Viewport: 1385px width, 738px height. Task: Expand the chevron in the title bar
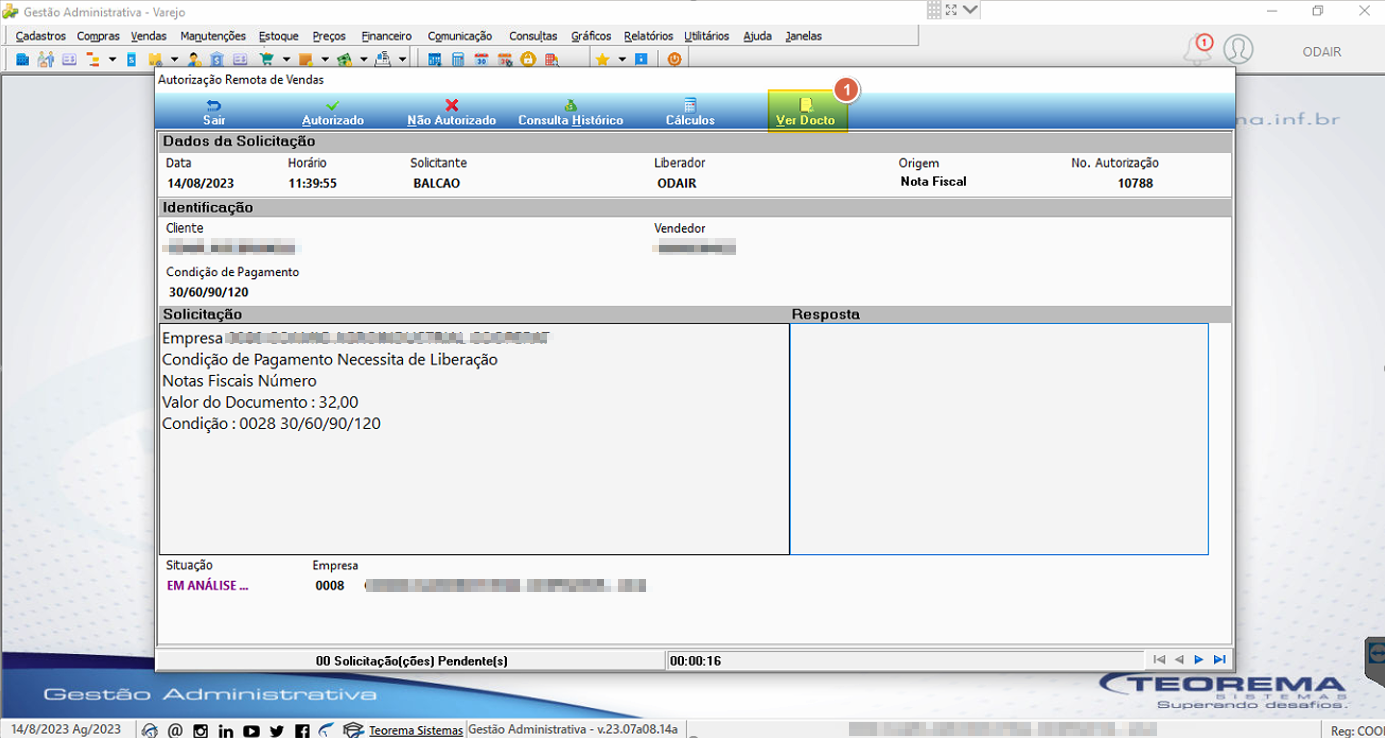pos(970,10)
